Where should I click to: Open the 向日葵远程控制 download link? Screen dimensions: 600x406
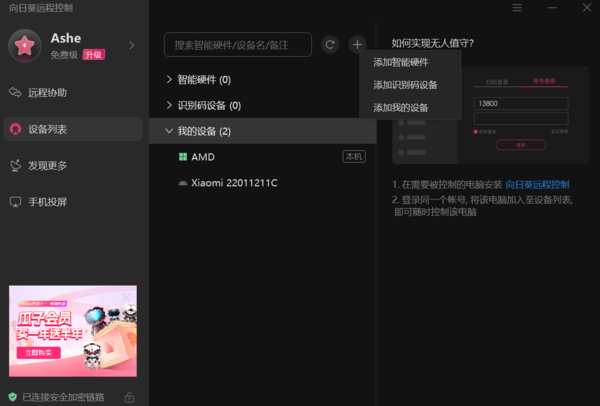click(x=537, y=185)
